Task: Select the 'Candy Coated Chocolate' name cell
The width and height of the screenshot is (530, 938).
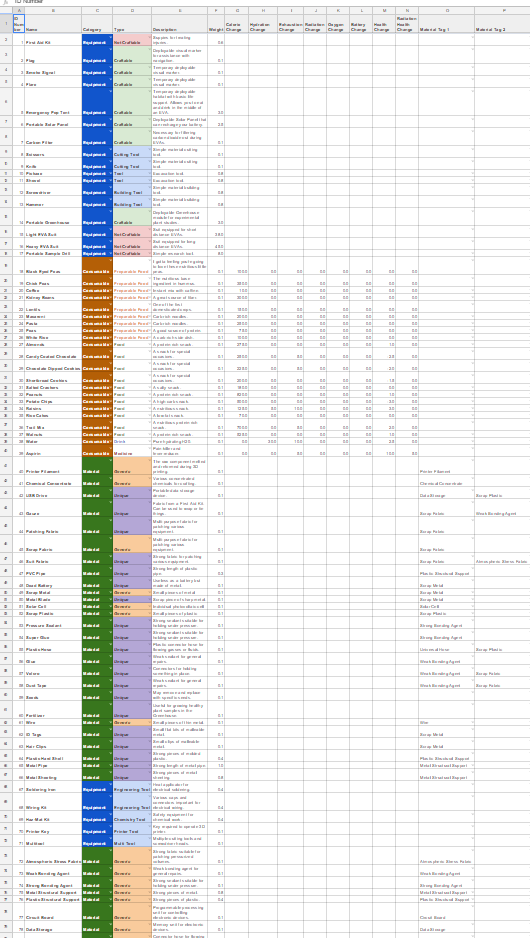Action: (x=52, y=354)
